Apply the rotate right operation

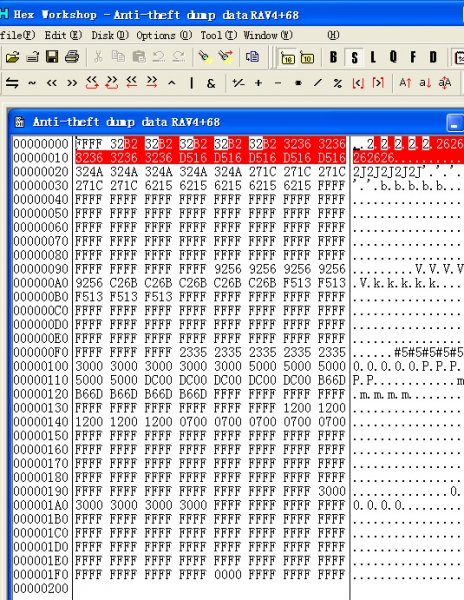112,83
